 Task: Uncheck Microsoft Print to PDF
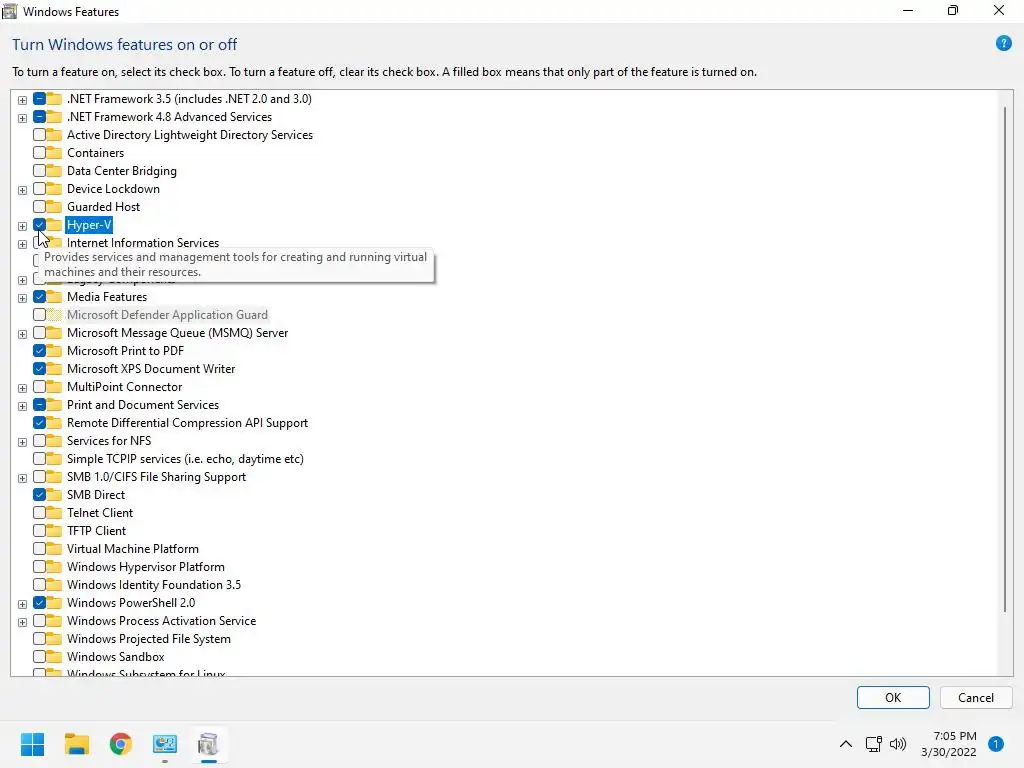[x=39, y=351]
